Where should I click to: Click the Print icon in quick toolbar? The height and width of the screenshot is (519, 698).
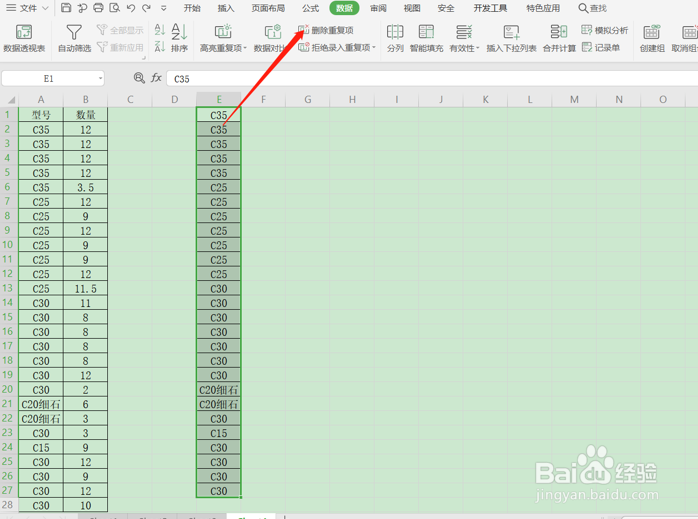tap(98, 8)
